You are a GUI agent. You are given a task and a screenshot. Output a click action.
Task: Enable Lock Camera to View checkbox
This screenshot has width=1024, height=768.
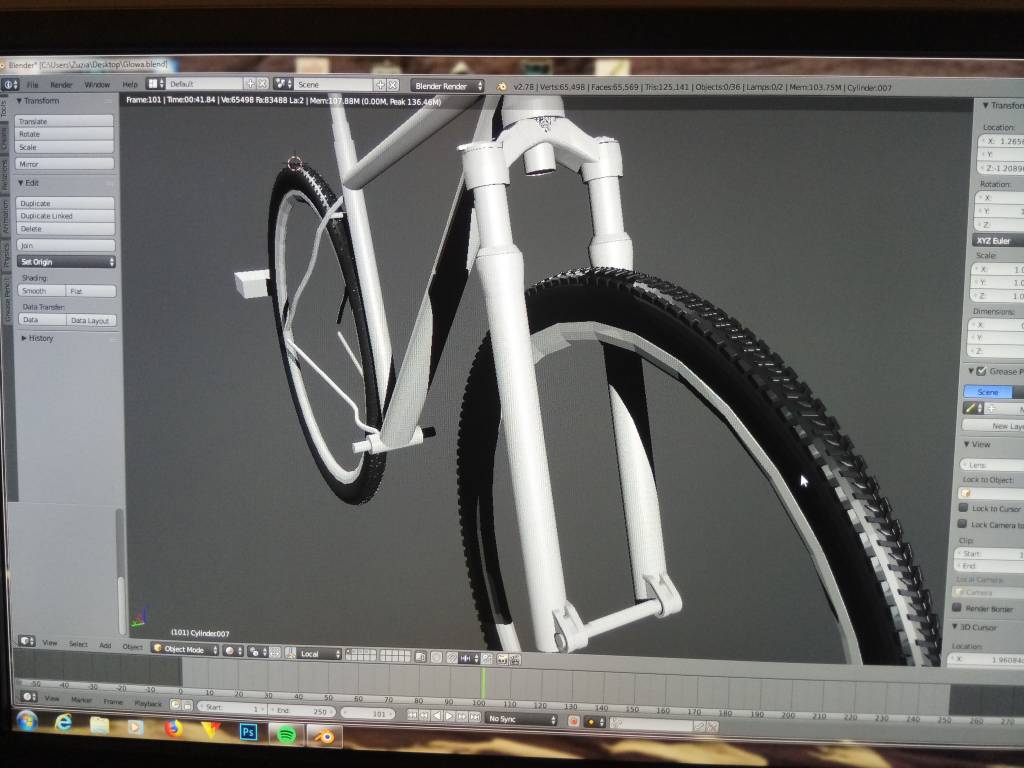tap(962, 524)
